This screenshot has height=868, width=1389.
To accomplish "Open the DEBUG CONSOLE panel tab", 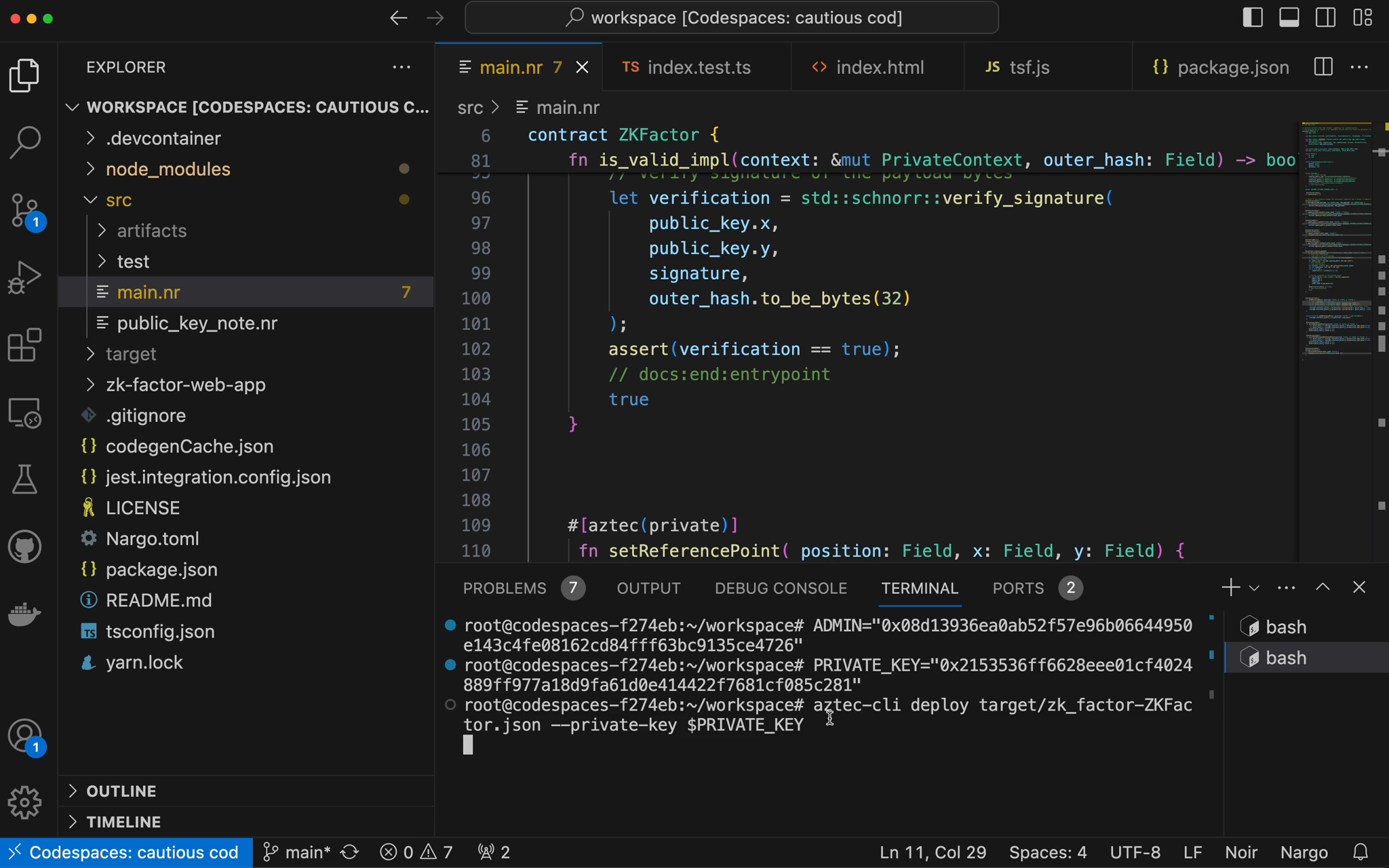I will tap(781, 588).
